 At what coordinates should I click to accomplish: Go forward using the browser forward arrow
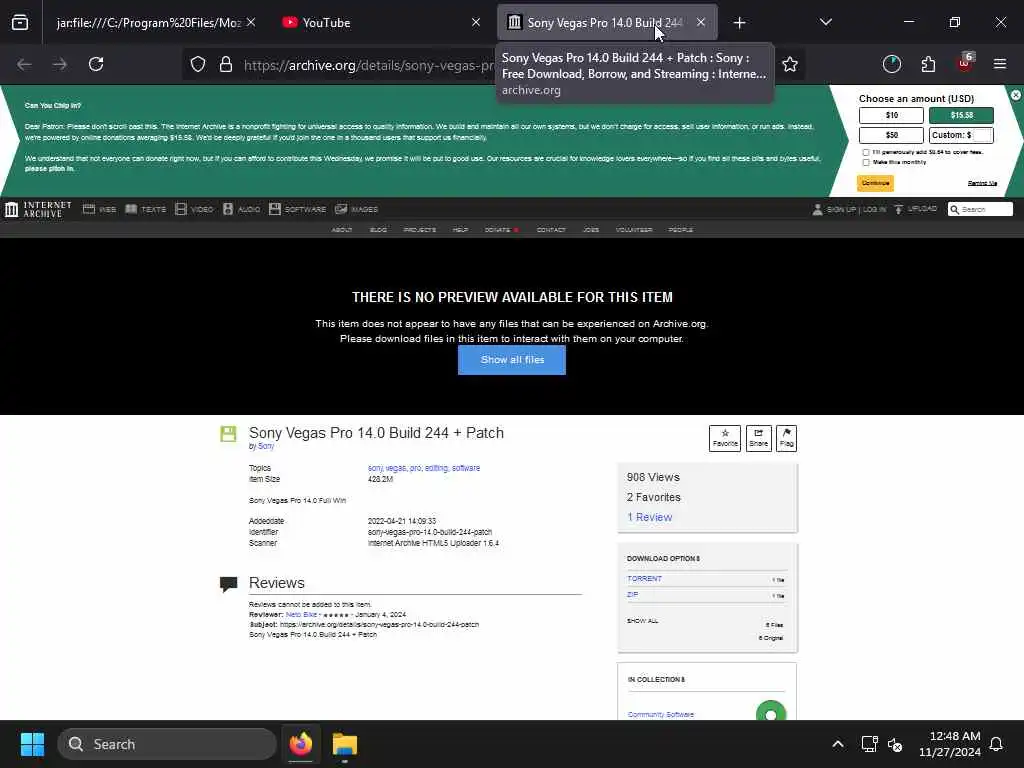pyautogui.click(x=60, y=64)
